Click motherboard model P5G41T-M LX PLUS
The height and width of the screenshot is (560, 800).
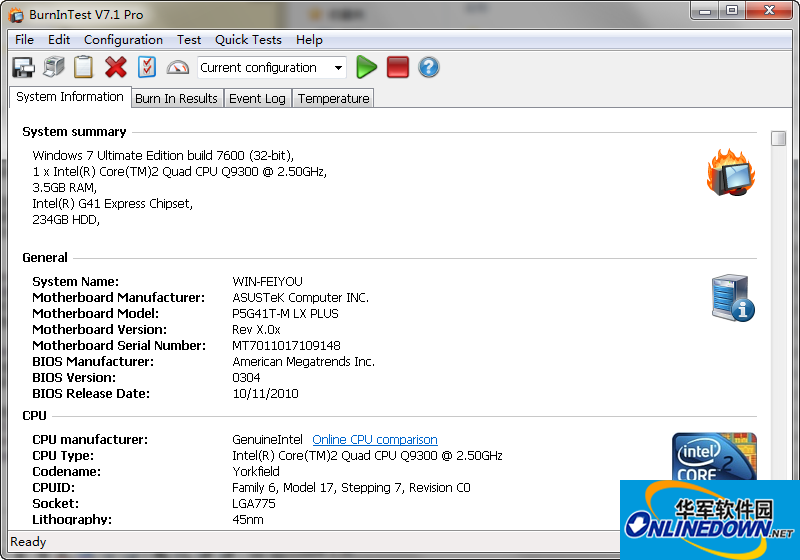pos(285,314)
